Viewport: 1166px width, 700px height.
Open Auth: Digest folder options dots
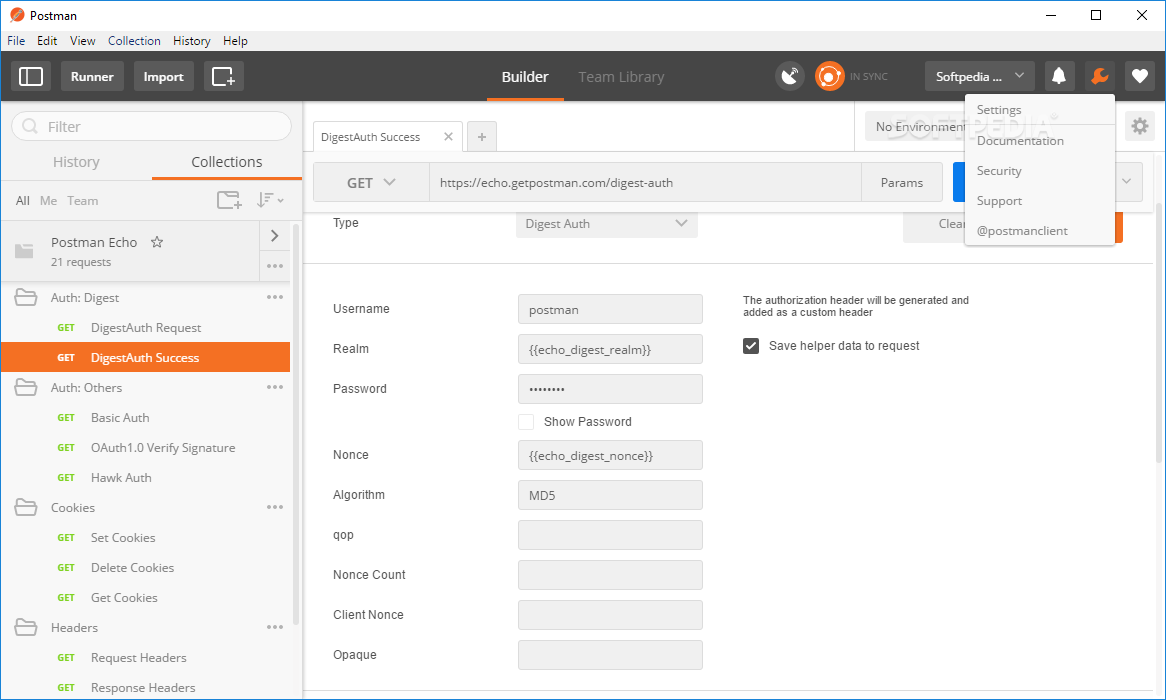pyautogui.click(x=274, y=298)
